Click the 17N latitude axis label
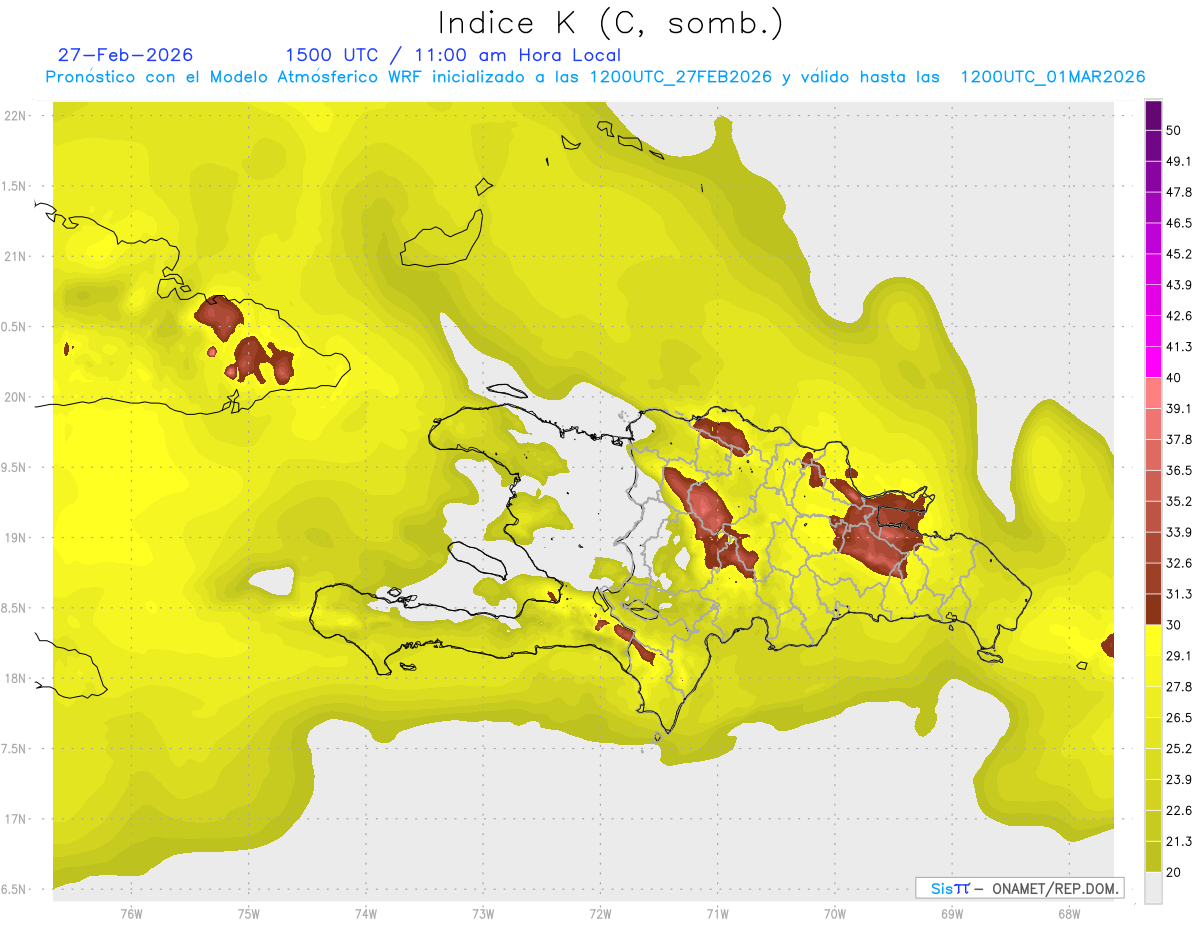This screenshot has height=927, width=1200. pos(17,819)
